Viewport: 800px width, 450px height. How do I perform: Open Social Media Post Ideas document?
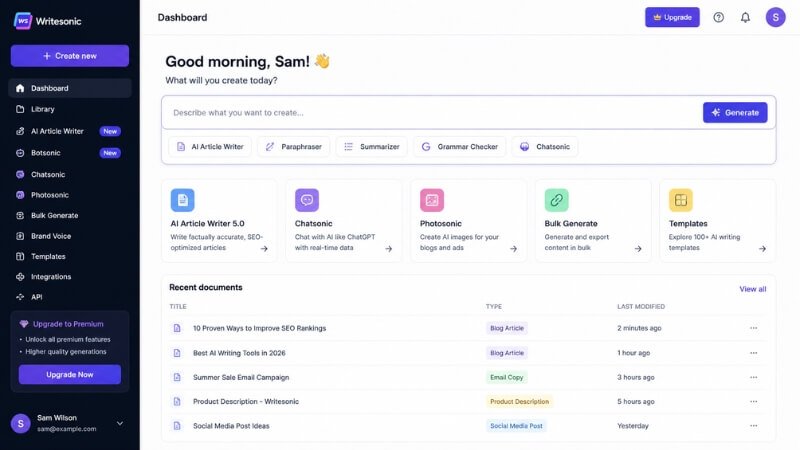(x=231, y=426)
